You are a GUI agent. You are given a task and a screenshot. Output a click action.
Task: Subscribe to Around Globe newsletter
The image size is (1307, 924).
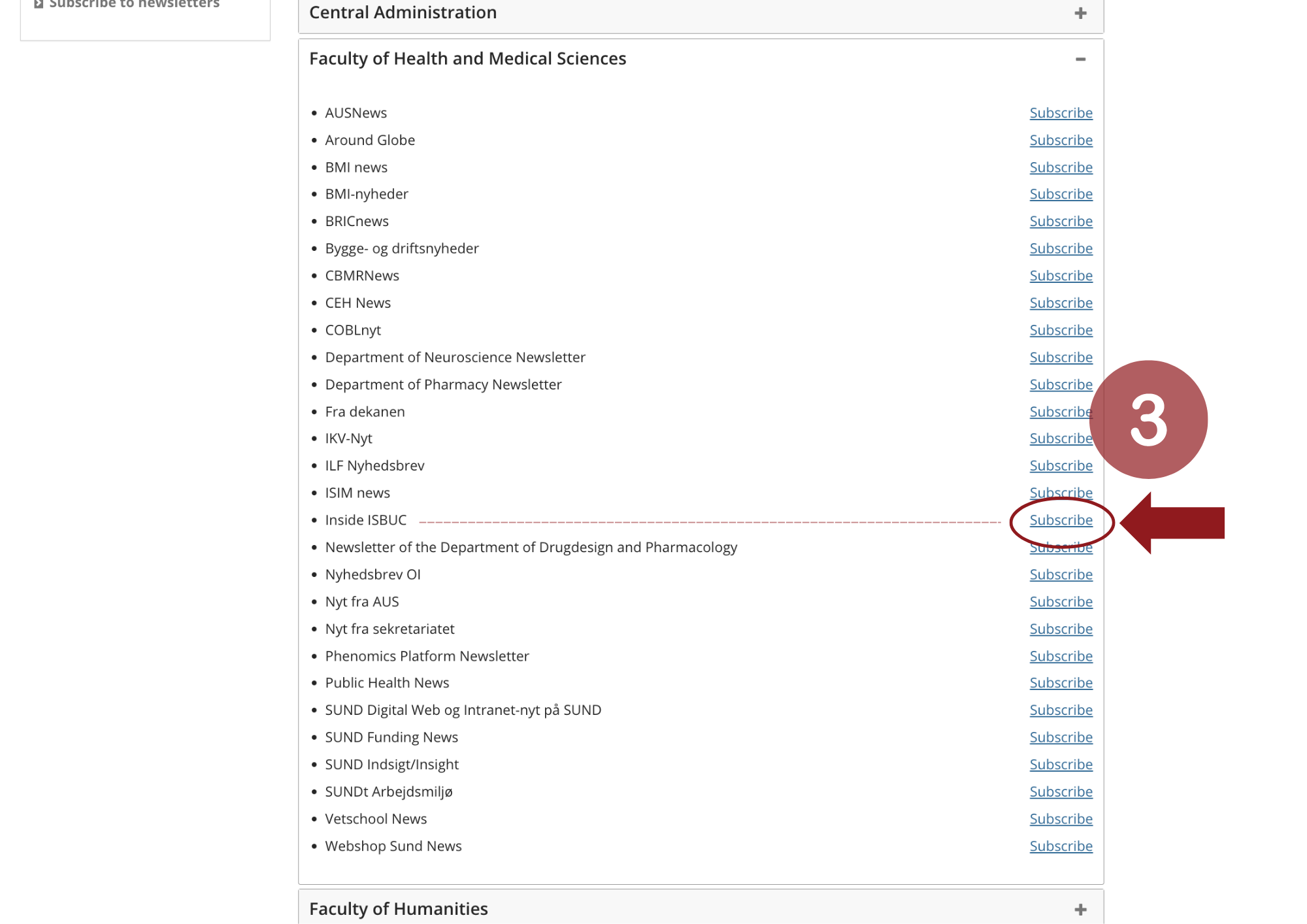[1061, 140]
